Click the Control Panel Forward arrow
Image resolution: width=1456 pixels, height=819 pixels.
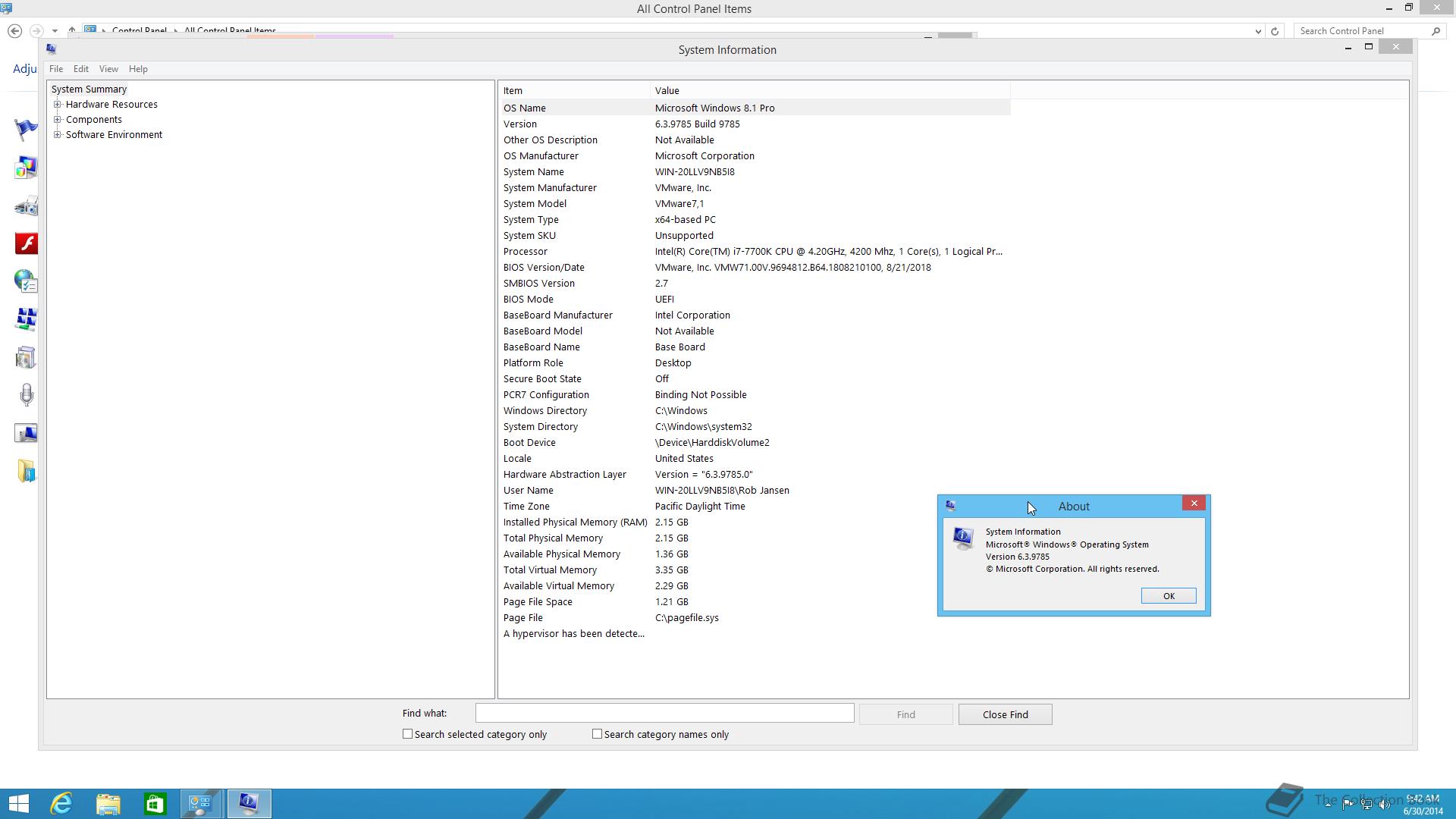(36, 31)
